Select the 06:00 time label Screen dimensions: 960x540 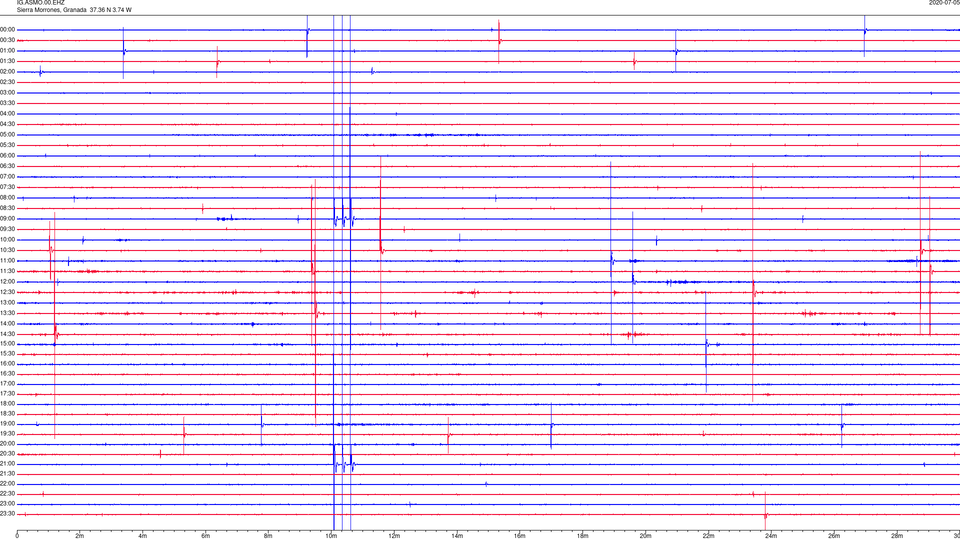tap(8, 156)
